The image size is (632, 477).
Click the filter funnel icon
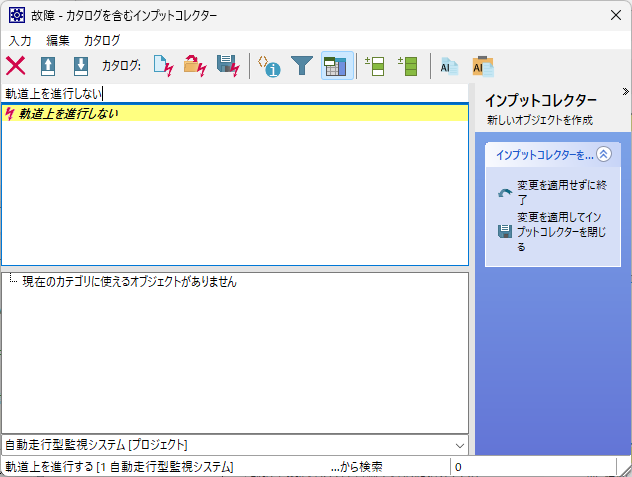pos(301,67)
